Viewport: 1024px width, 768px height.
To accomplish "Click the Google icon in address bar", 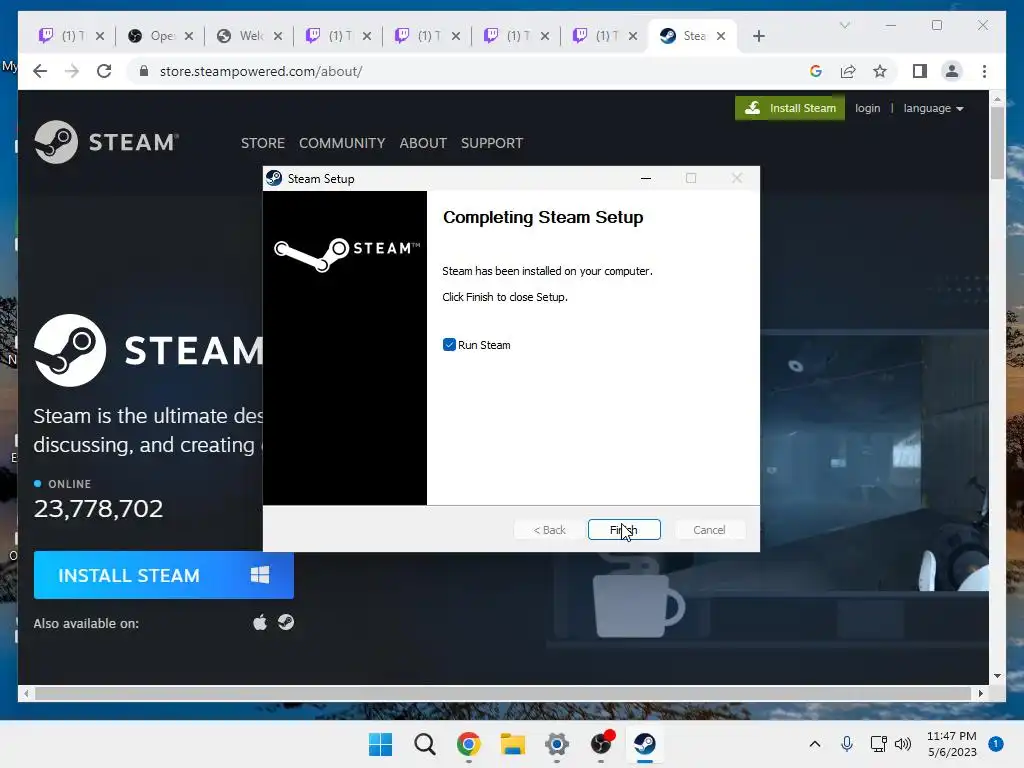I will (x=816, y=71).
